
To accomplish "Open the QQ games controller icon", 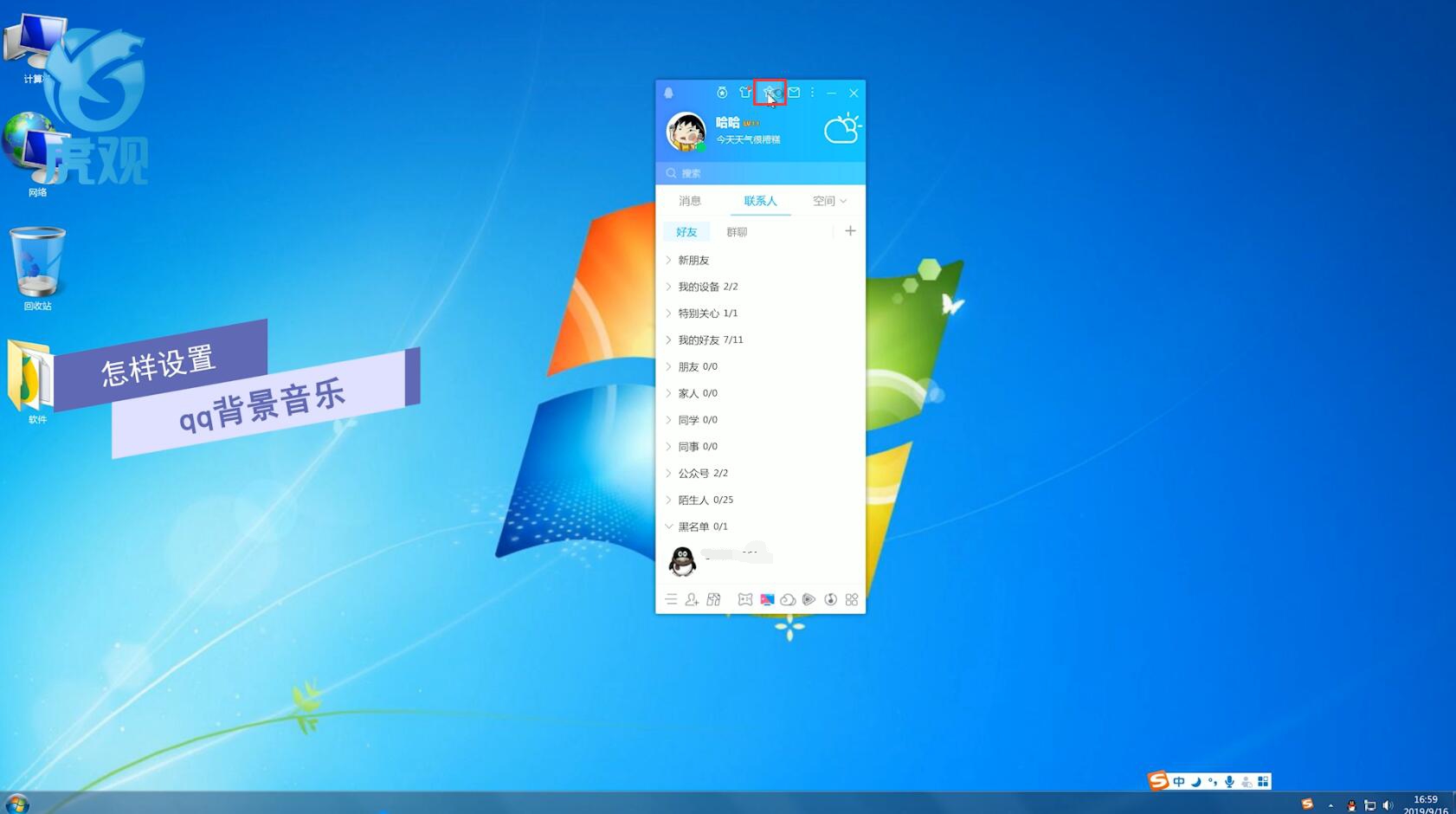I will tap(745, 599).
